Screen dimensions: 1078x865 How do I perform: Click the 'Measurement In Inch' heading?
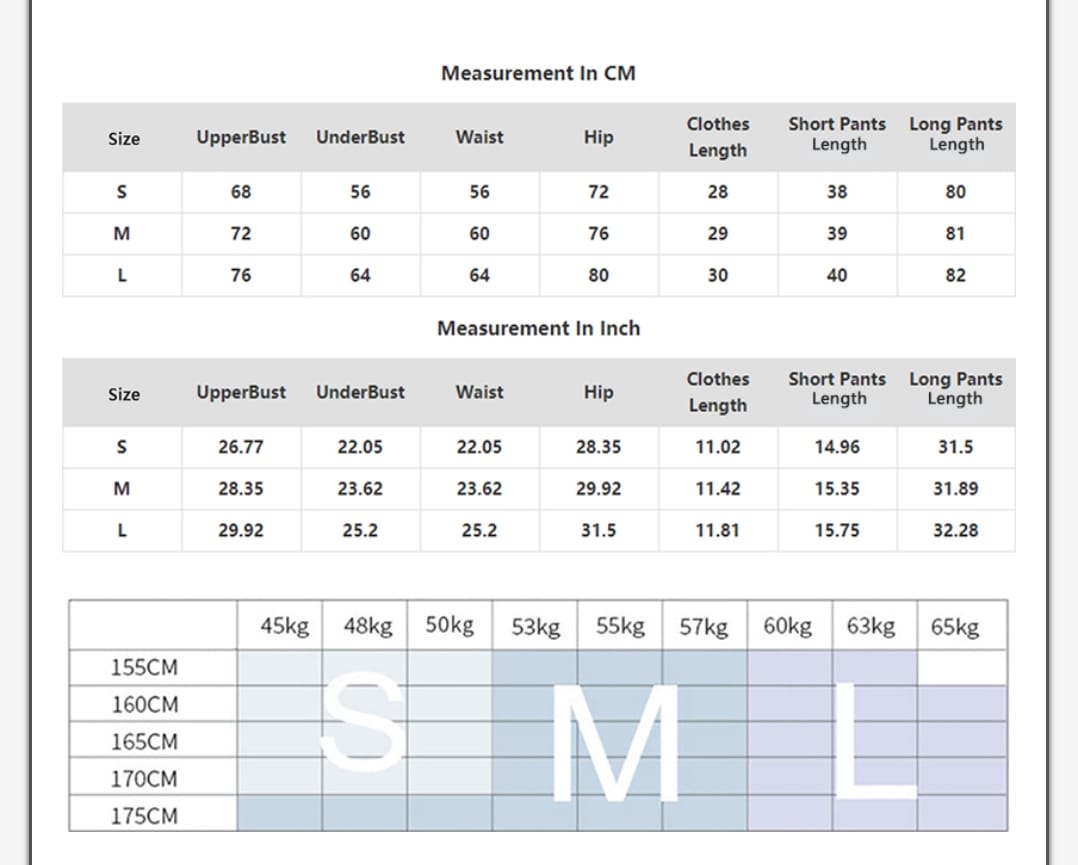[538, 328]
